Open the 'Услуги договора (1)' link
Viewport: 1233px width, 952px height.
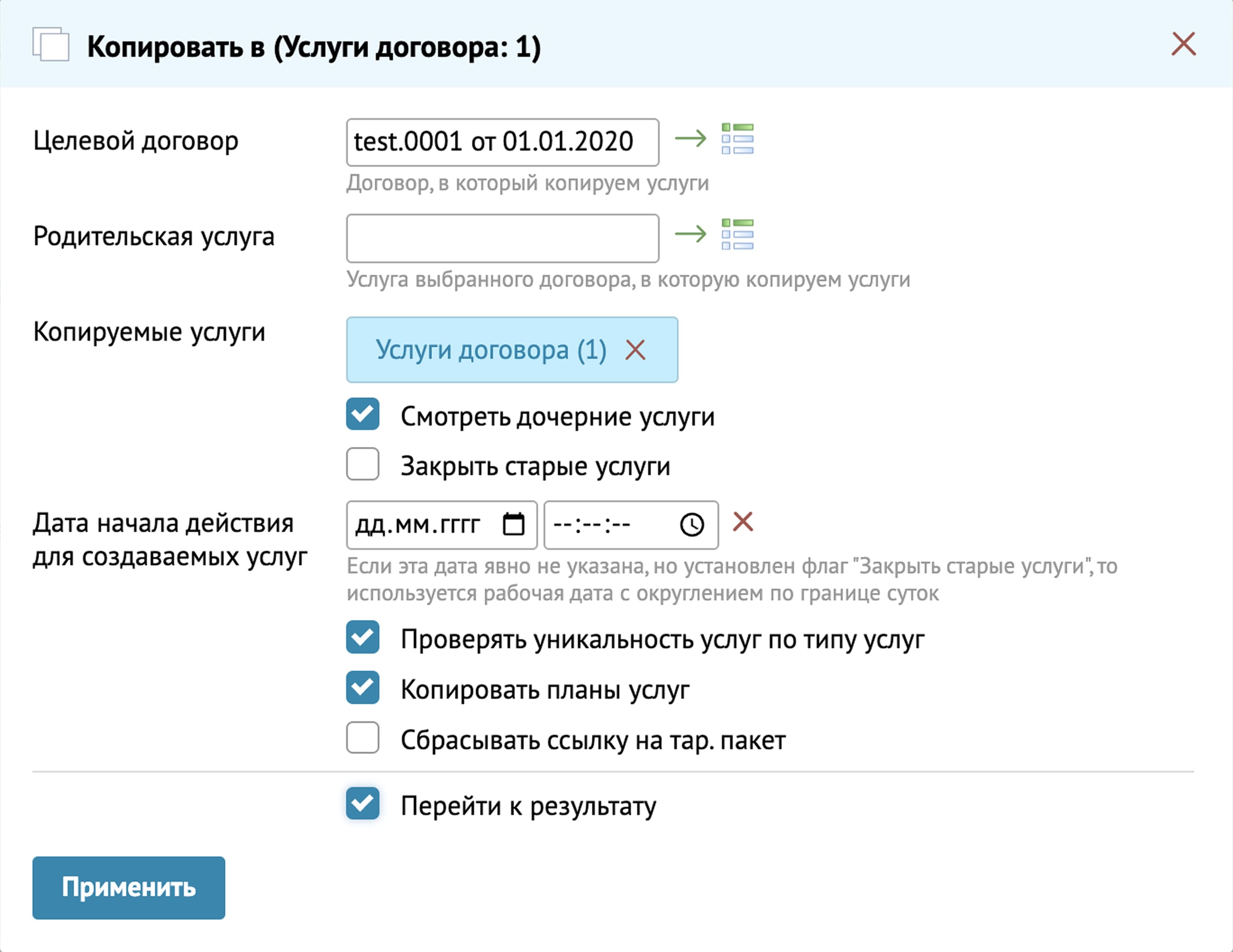coord(491,350)
